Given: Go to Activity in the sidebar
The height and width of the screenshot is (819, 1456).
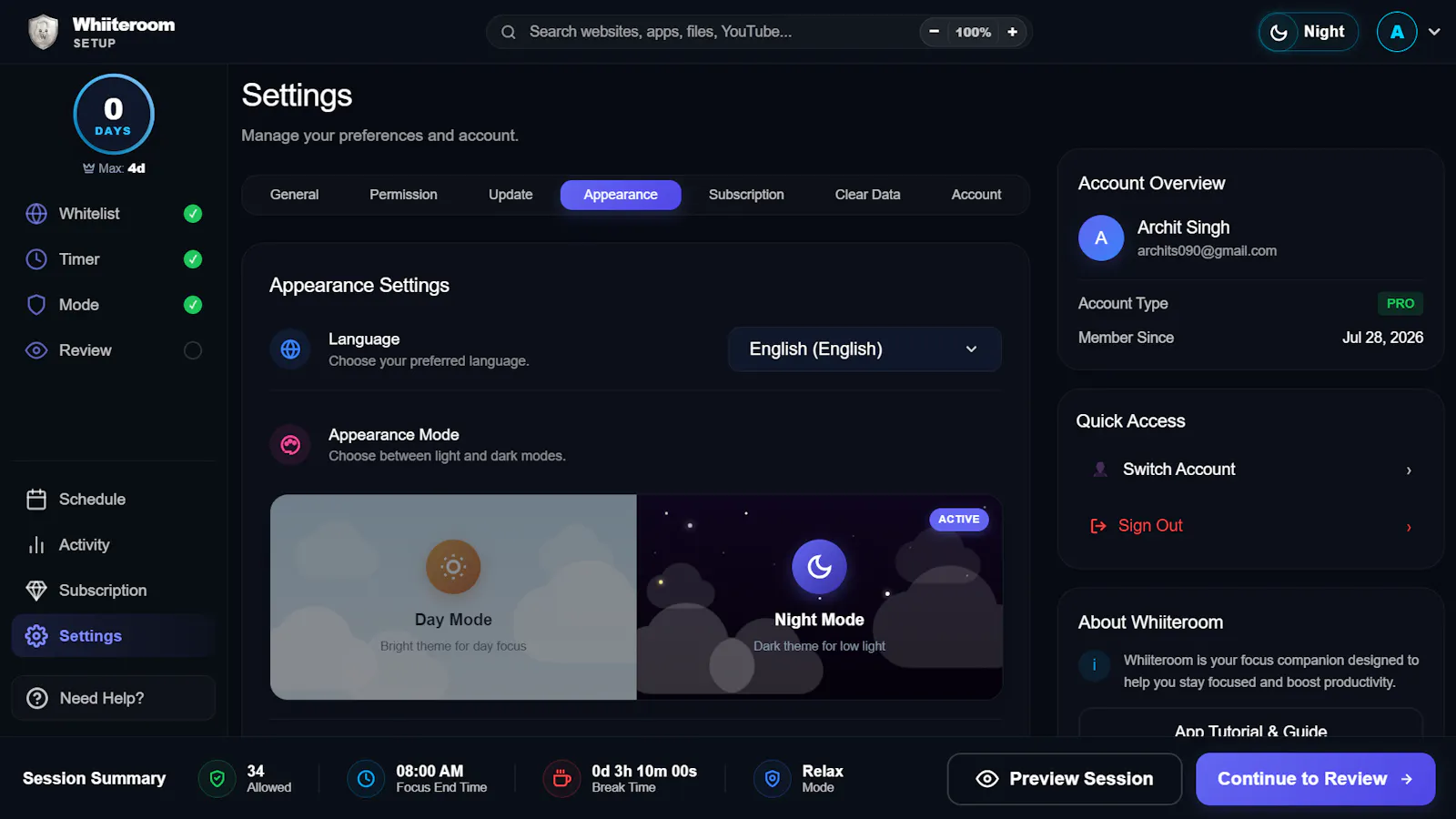Looking at the screenshot, I should [x=114, y=545].
